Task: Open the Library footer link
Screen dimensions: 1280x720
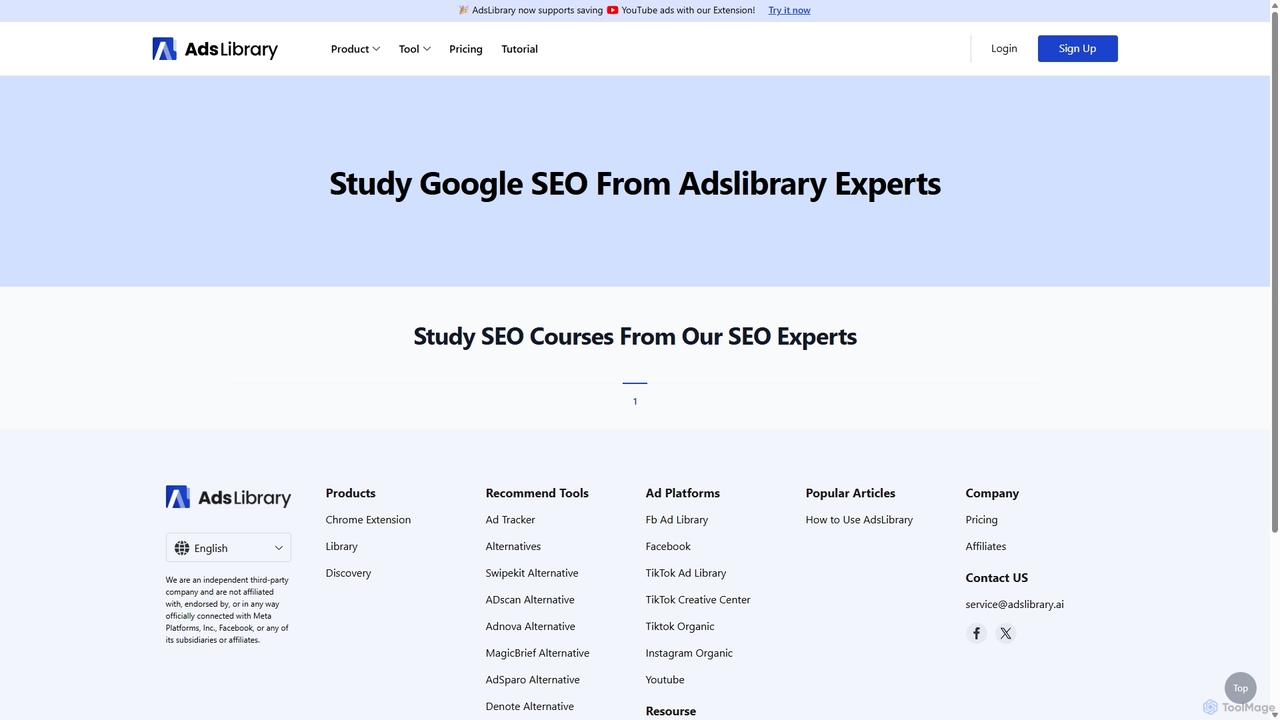Action: (x=341, y=547)
